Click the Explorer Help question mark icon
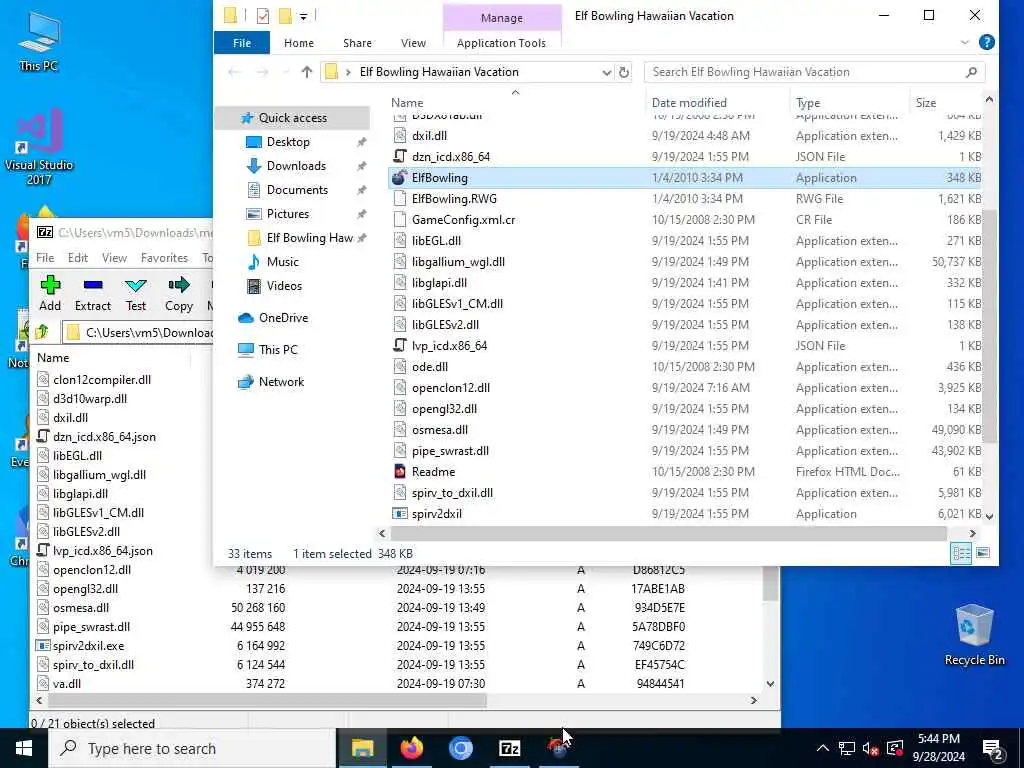Viewport: 1024px width, 768px height. point(986,42)
